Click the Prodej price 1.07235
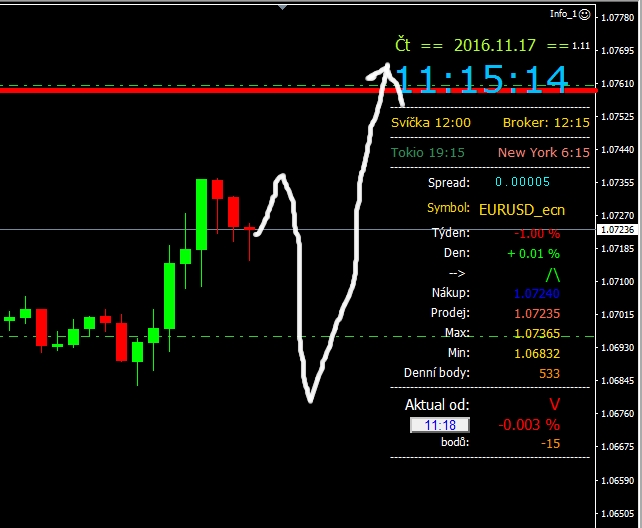Viewport: 642px width, 528px height. pyautogui.click(x=537, y=314)
